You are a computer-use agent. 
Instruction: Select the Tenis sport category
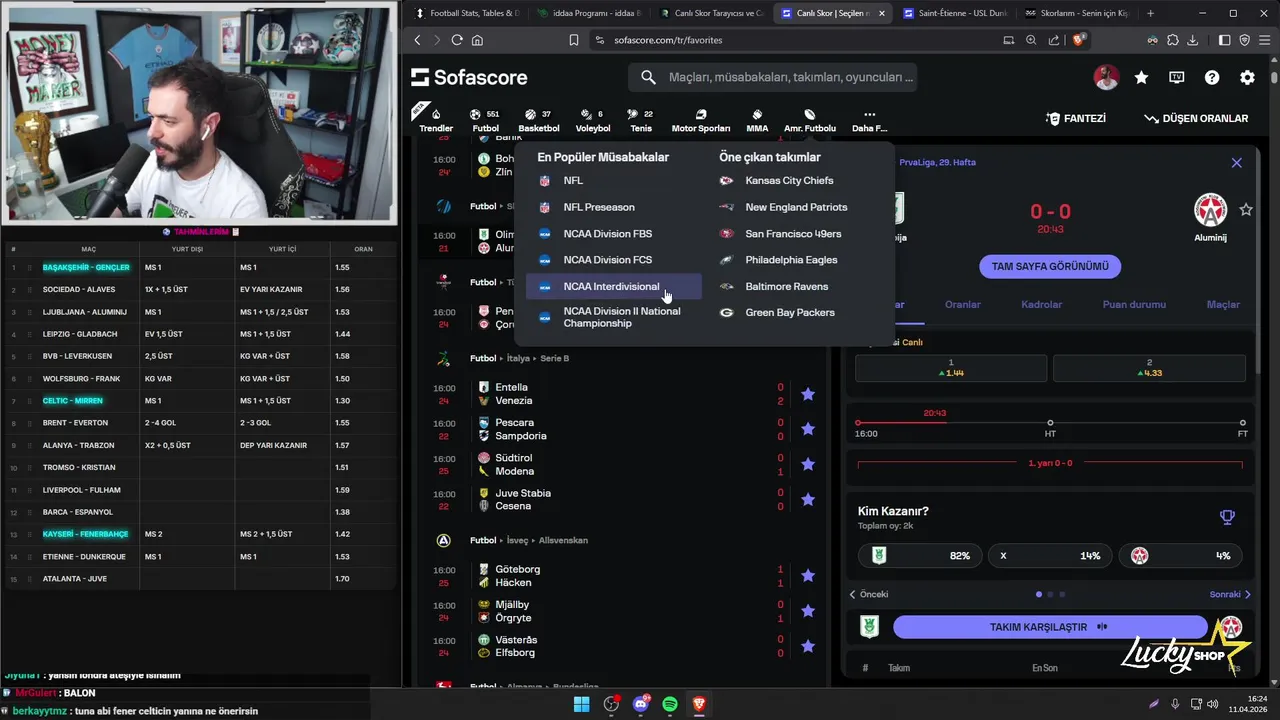[641, 120]
